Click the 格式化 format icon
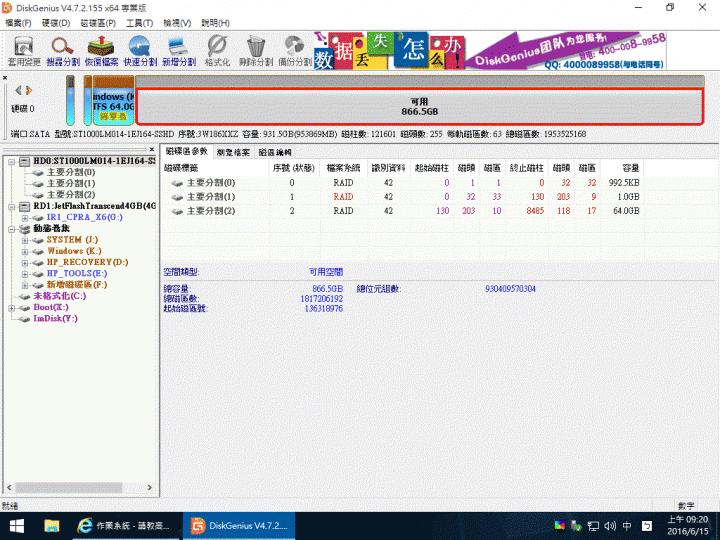This screenshot has width=720, height=540. tap(217, 51)
